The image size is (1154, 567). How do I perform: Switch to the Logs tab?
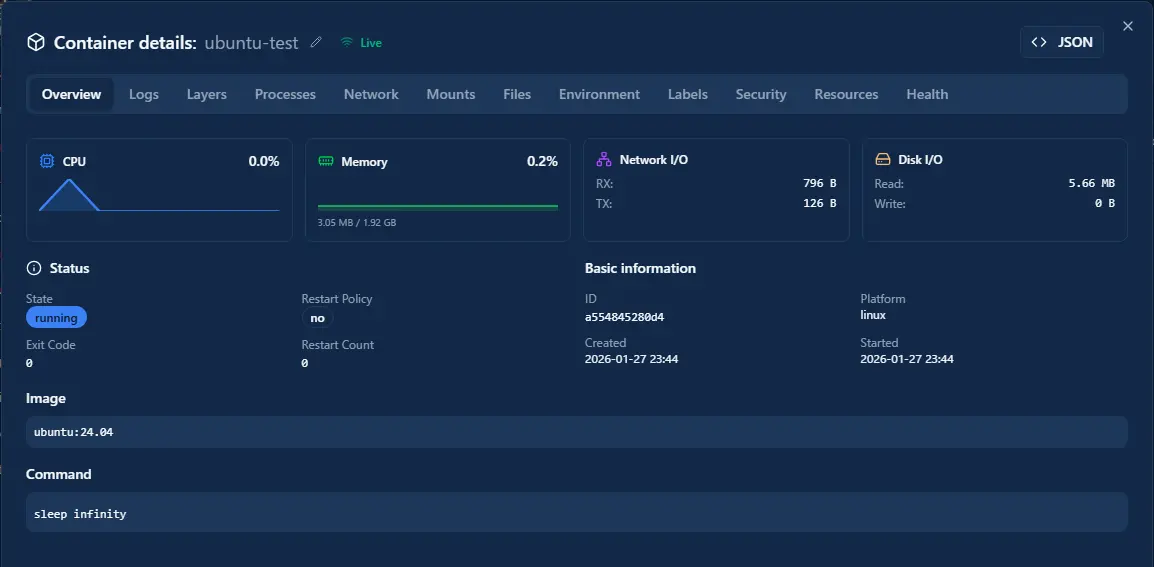[x=144, y=94]
